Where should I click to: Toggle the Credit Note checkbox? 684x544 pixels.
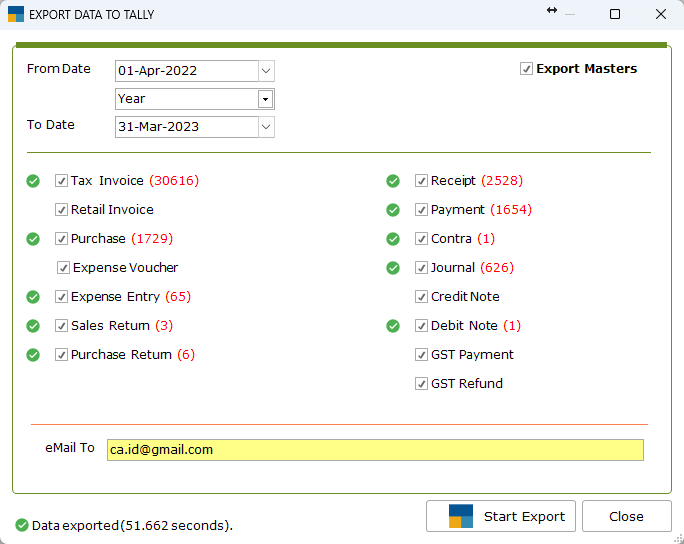click(421, 297)
